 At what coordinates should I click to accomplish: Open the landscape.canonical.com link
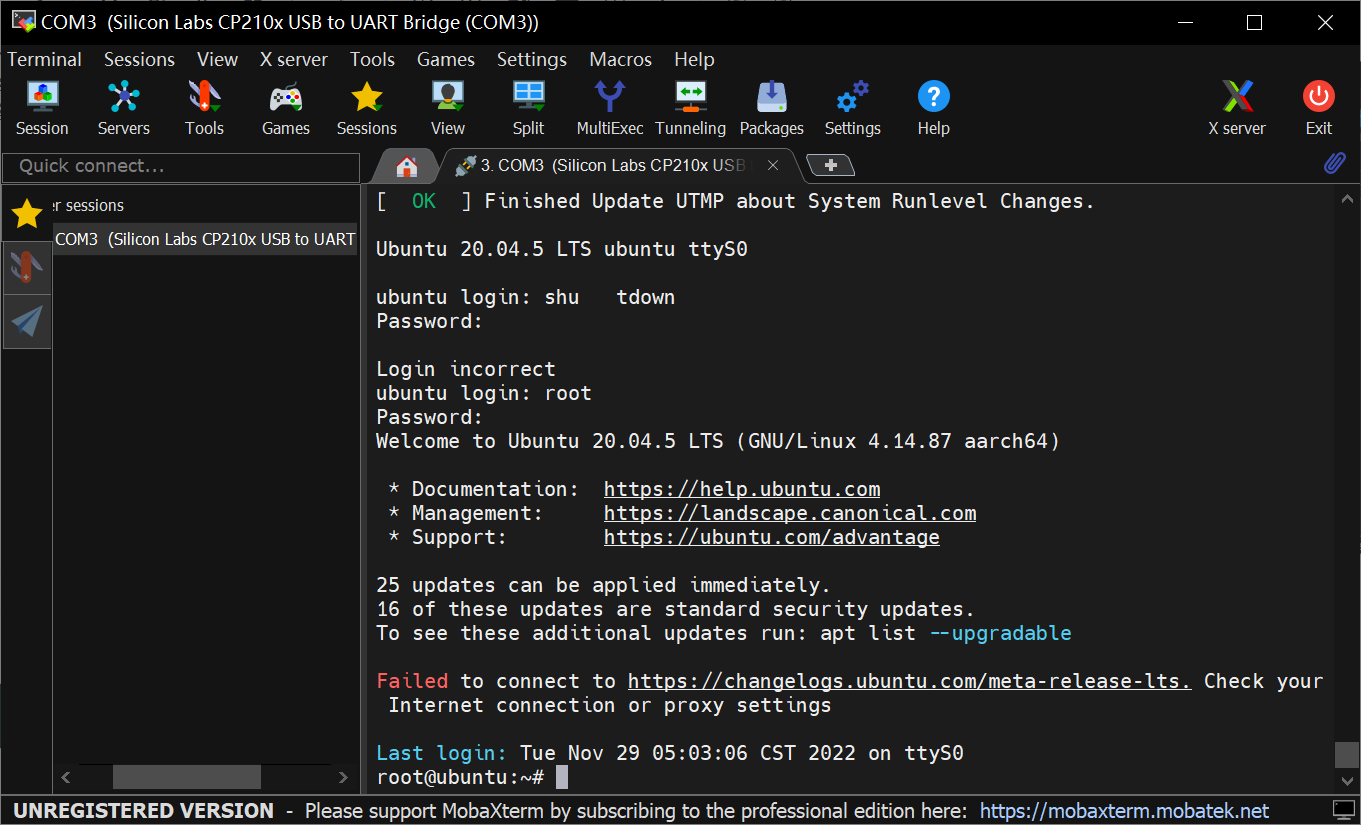[790, 513]
